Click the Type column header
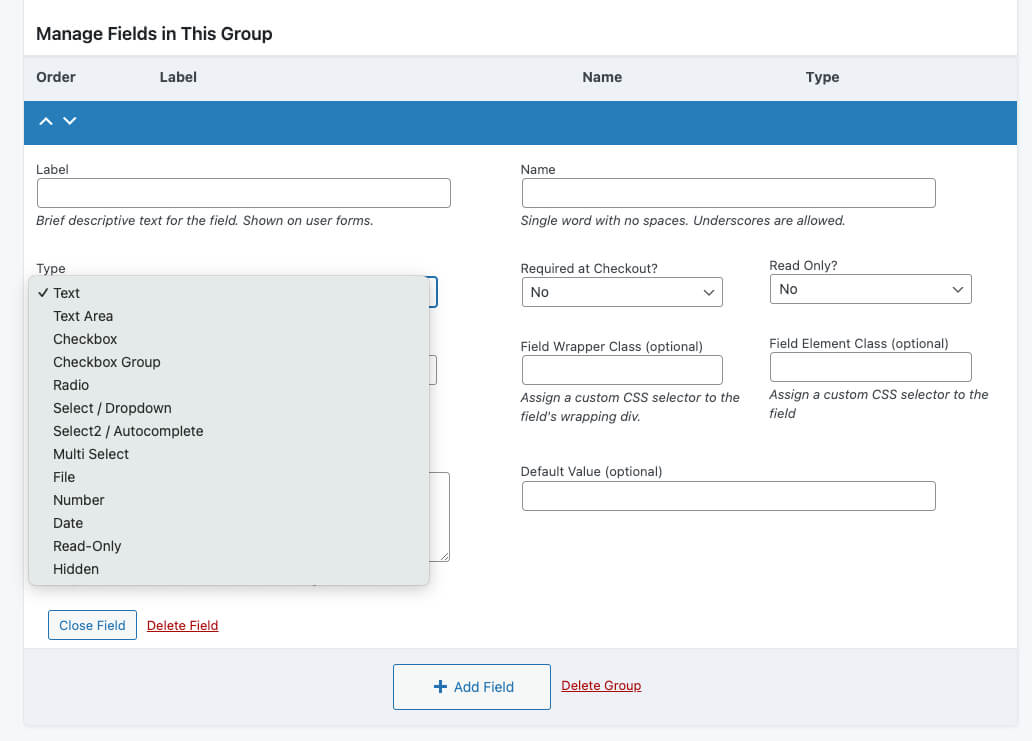This screenshot has width=1032, height=741. pos(822,77)
